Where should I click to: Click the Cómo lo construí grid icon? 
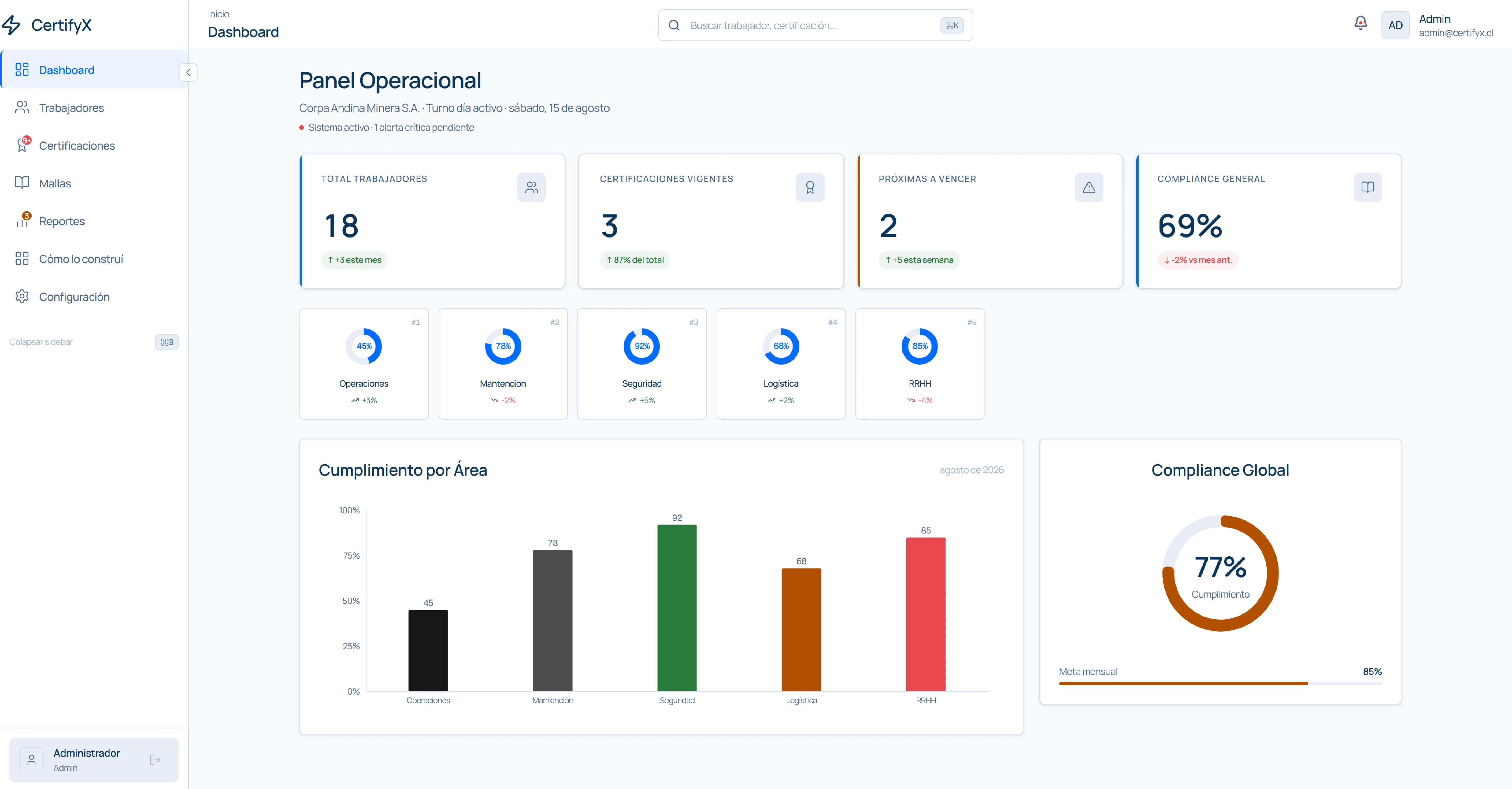(x=22, y=258)
